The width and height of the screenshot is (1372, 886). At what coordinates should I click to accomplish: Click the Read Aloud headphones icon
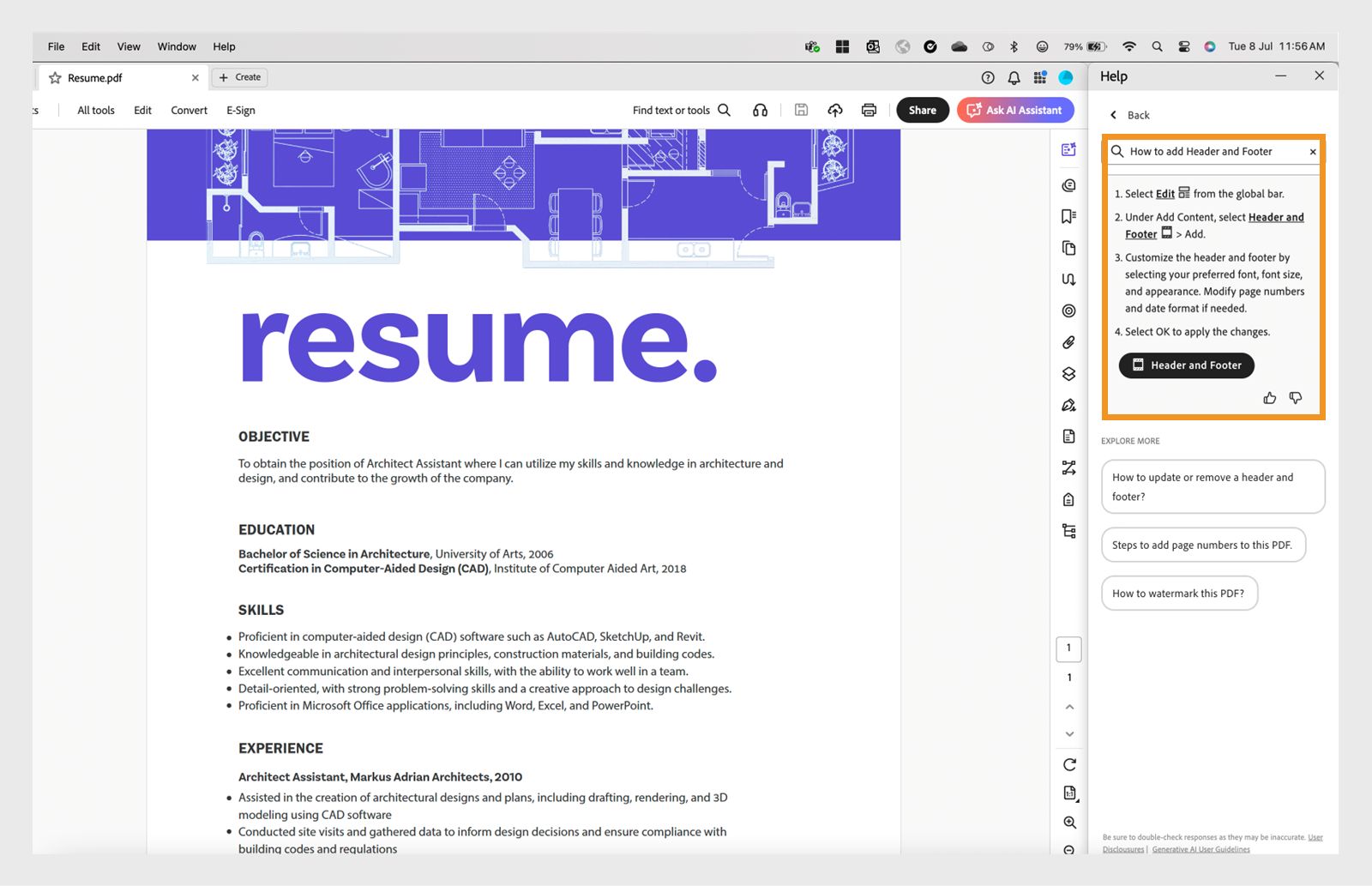click(760, 110)
